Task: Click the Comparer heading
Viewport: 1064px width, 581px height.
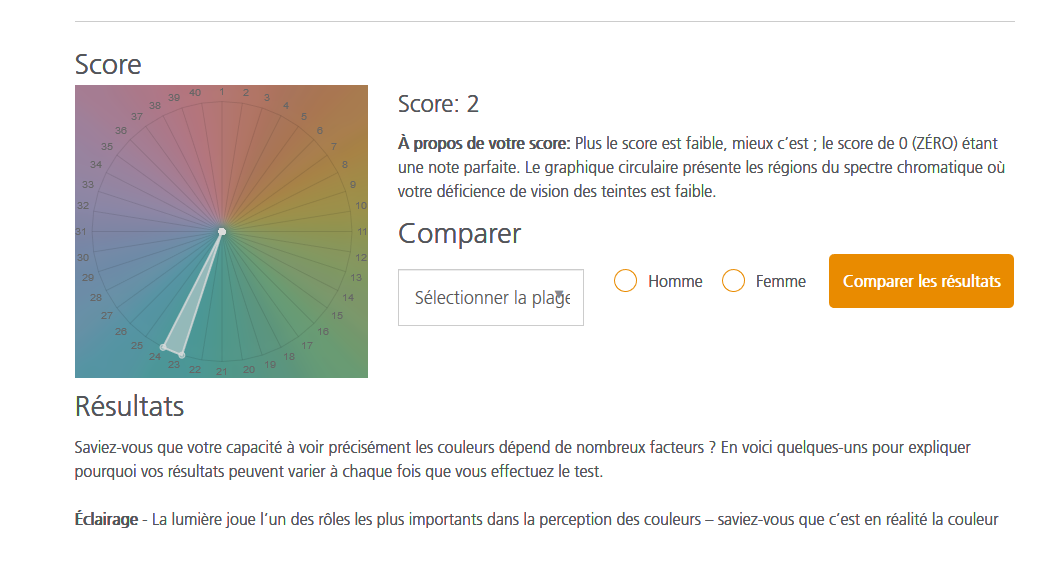Action: point(460,233)
